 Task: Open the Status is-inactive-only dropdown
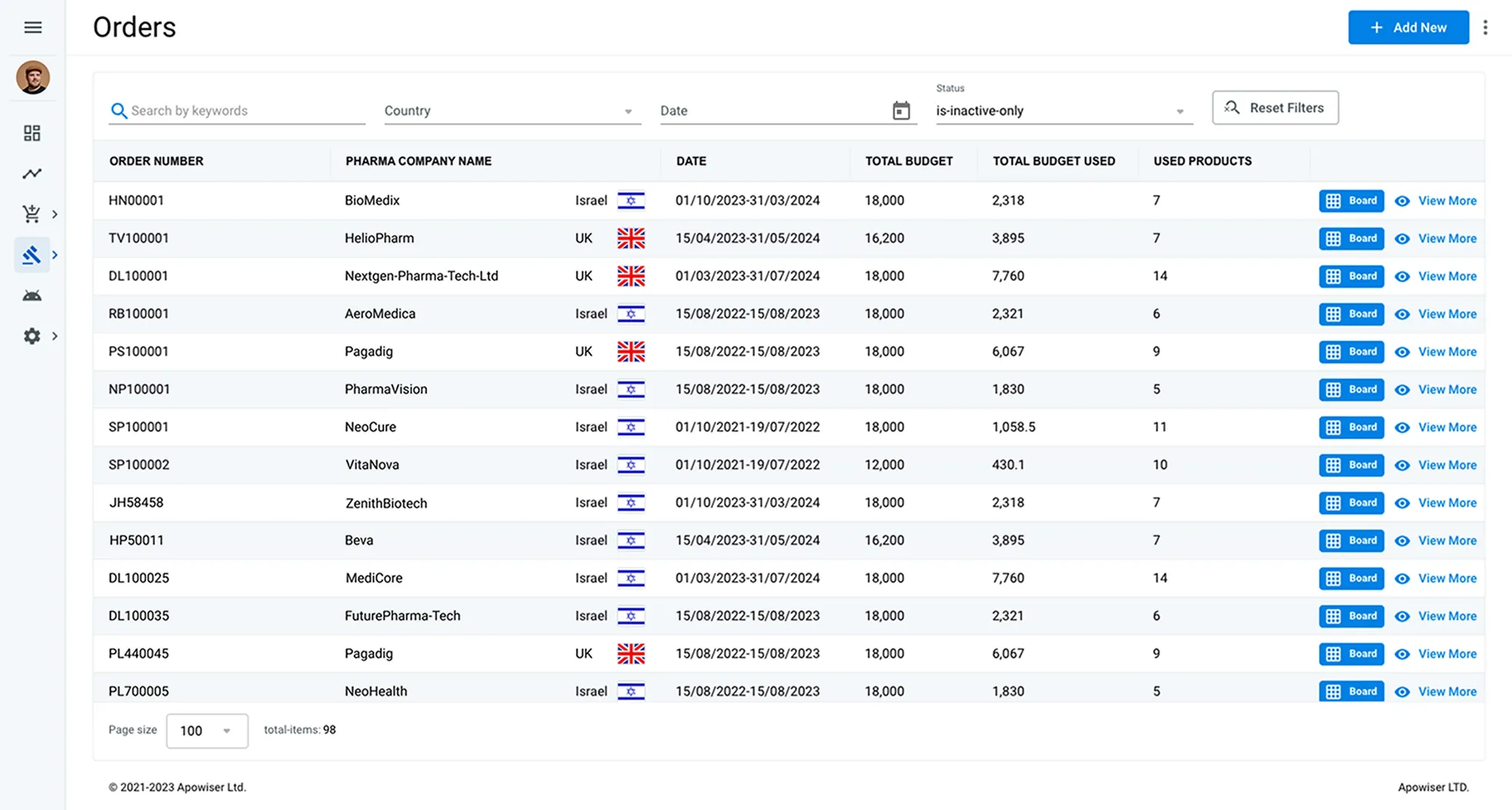1064,110
